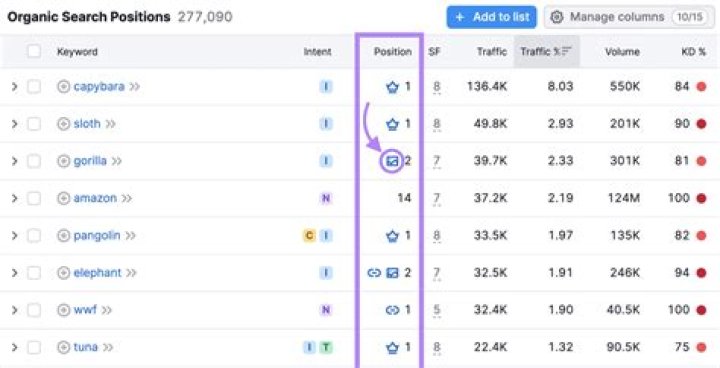720x368 pixels.
Task: Click the double-arrow icon after capybara
Action: coord(135,87)
